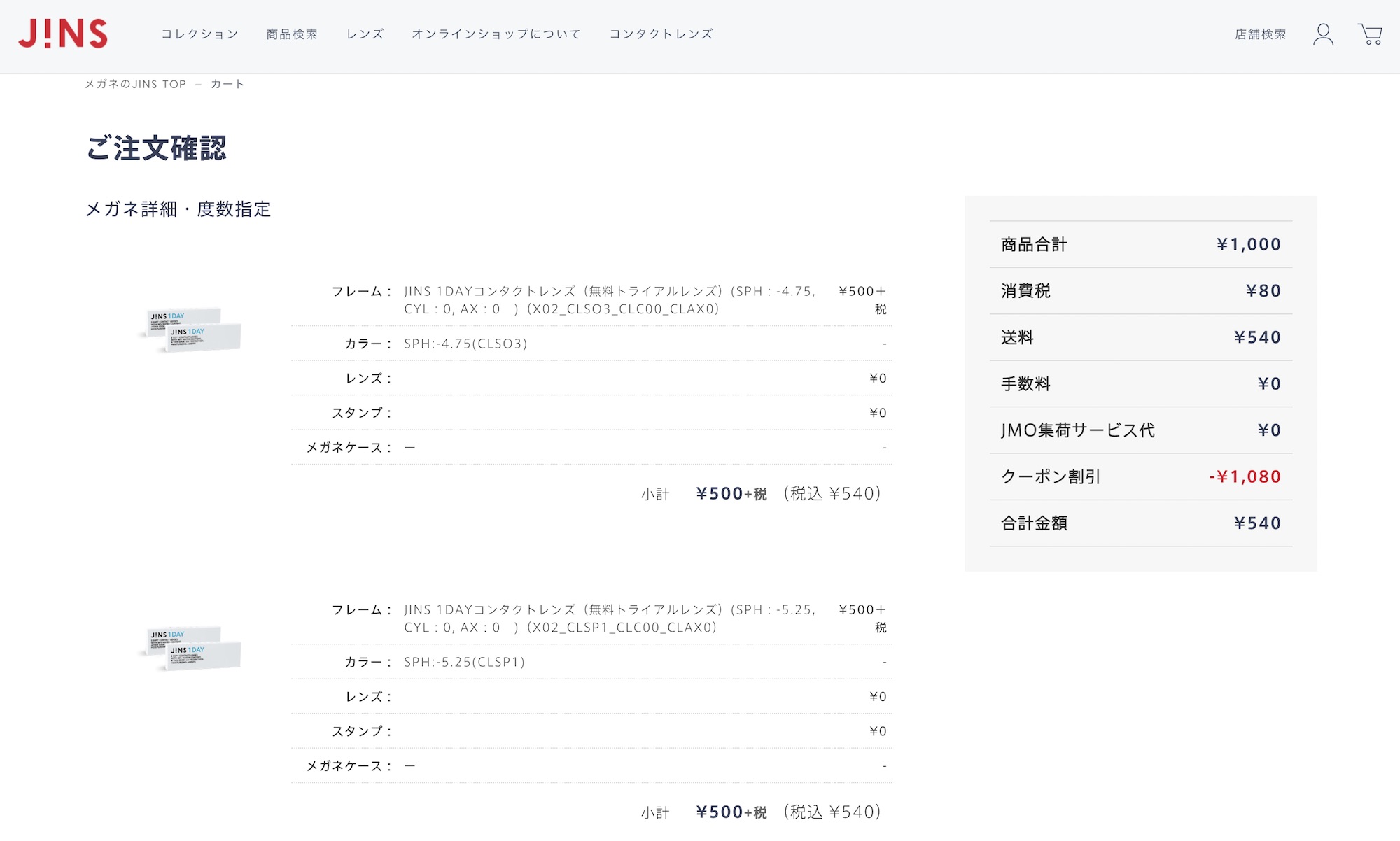This screenshot has width=1400, height=841.
Task: Select the first item's 小計 ¥500+税
Action: pyautogui.click(x=731, y=494)
